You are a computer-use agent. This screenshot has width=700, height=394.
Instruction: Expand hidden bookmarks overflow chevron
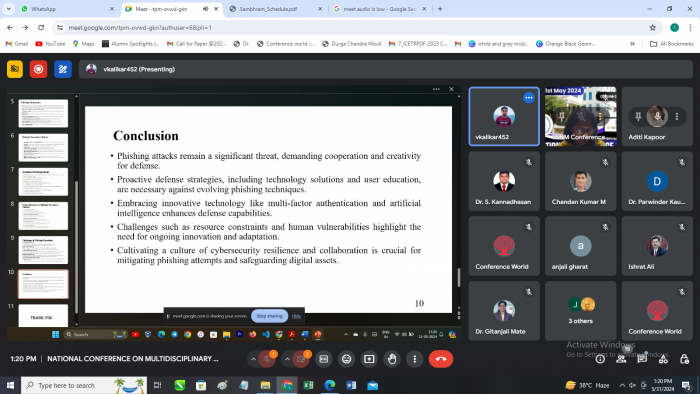[632, 44]
